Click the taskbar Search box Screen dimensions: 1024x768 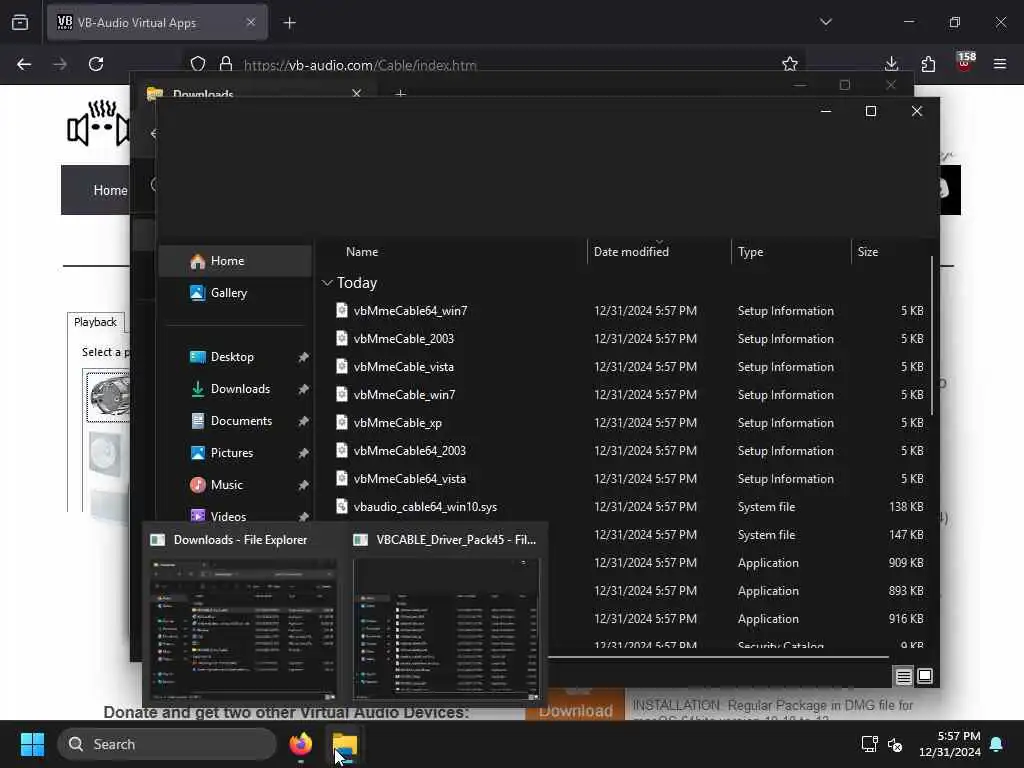pos(167,744)
